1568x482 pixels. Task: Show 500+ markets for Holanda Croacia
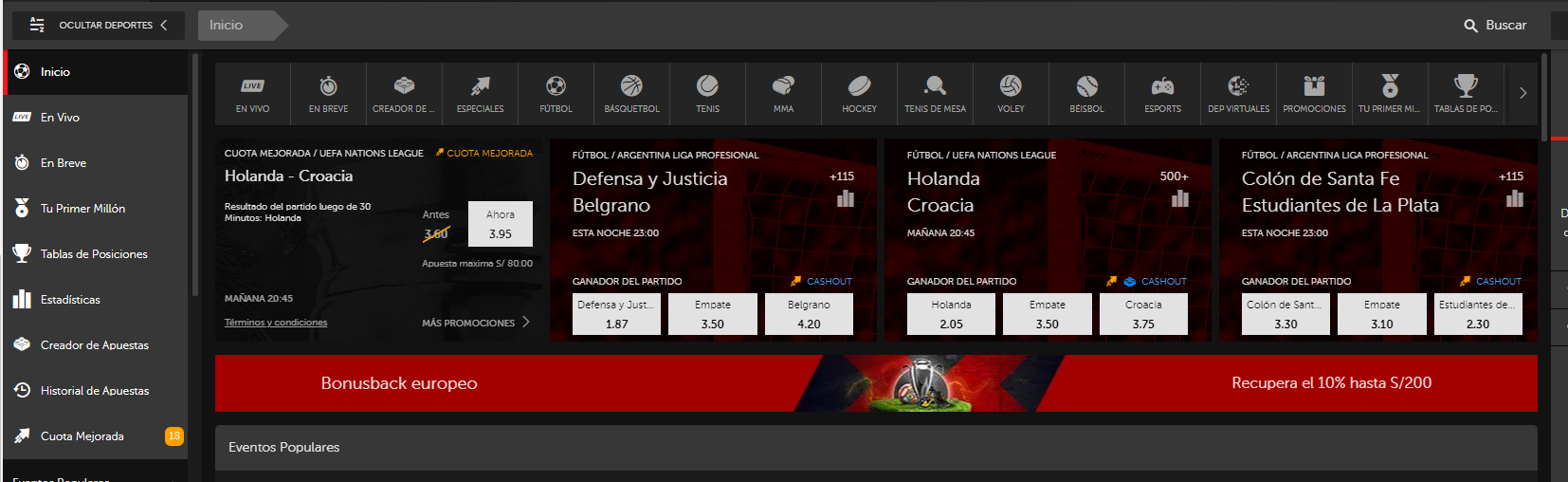[x=1174, y=176]
